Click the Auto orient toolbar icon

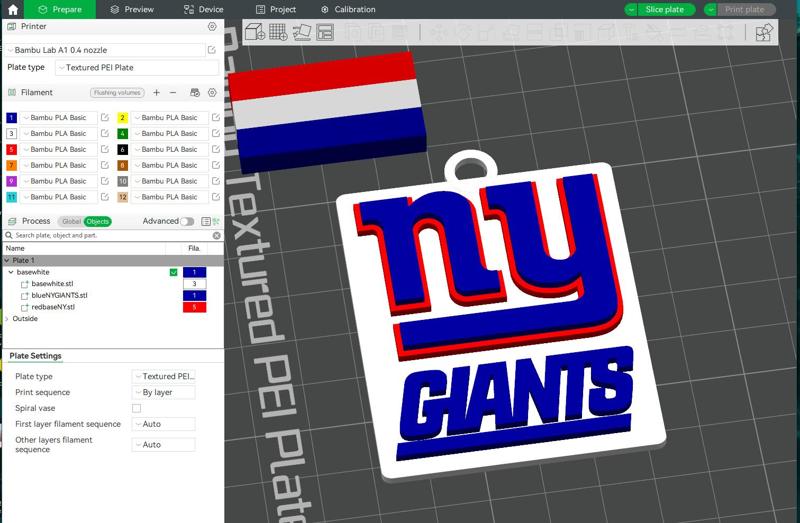[302, 32]
